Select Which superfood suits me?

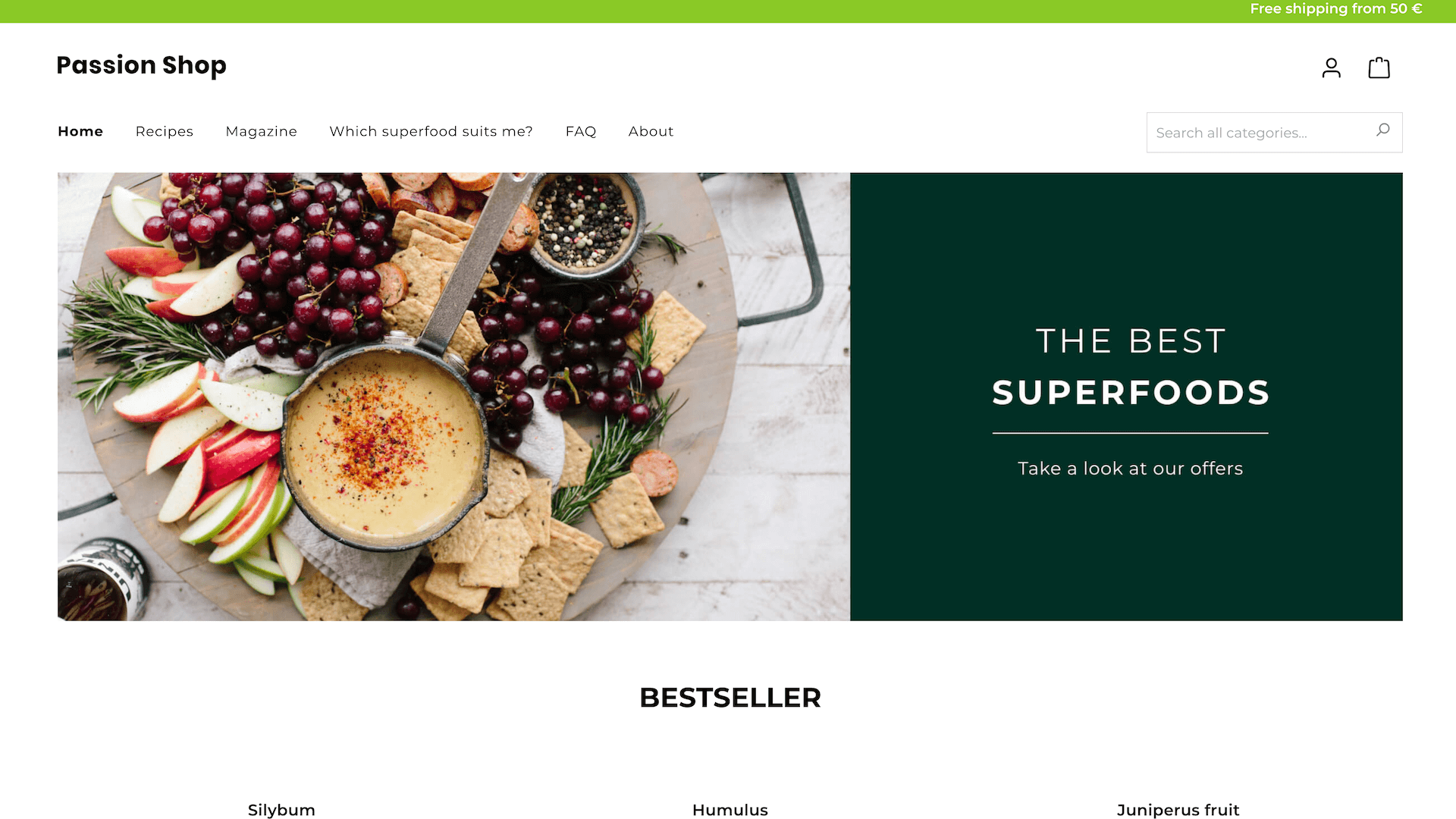point(431,131)
